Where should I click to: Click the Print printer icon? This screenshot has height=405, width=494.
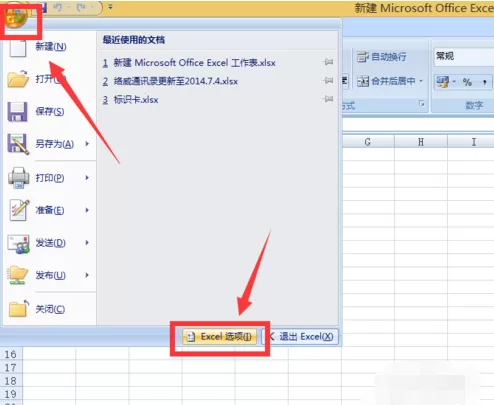point(19,177)
